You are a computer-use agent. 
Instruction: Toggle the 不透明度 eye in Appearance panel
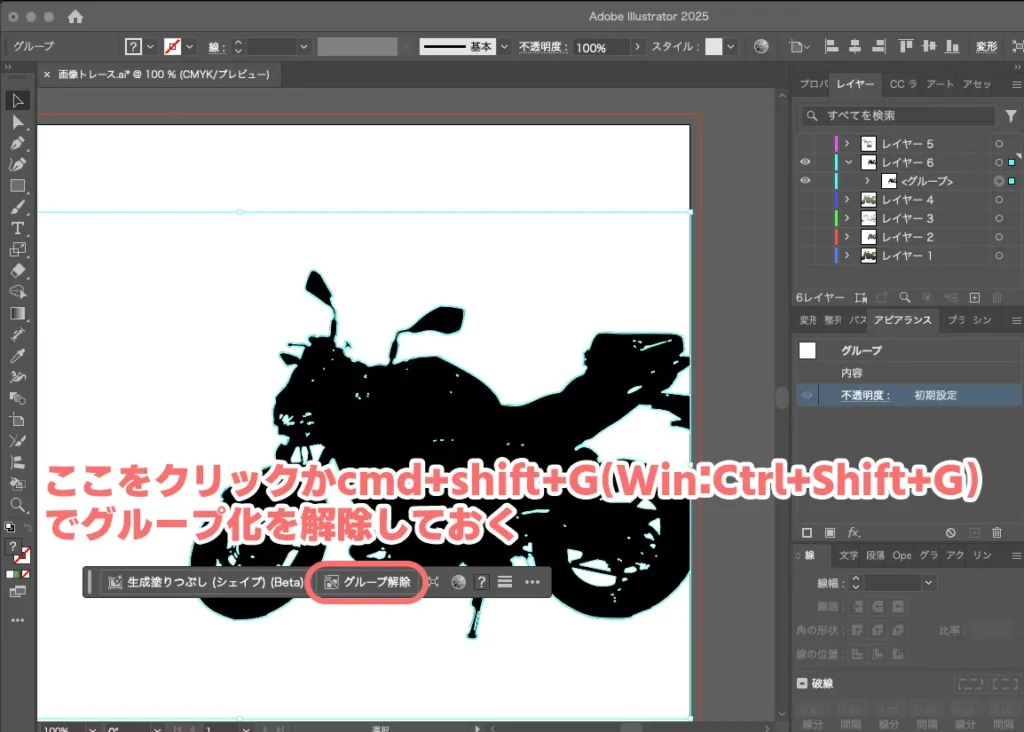pos(807,396)
